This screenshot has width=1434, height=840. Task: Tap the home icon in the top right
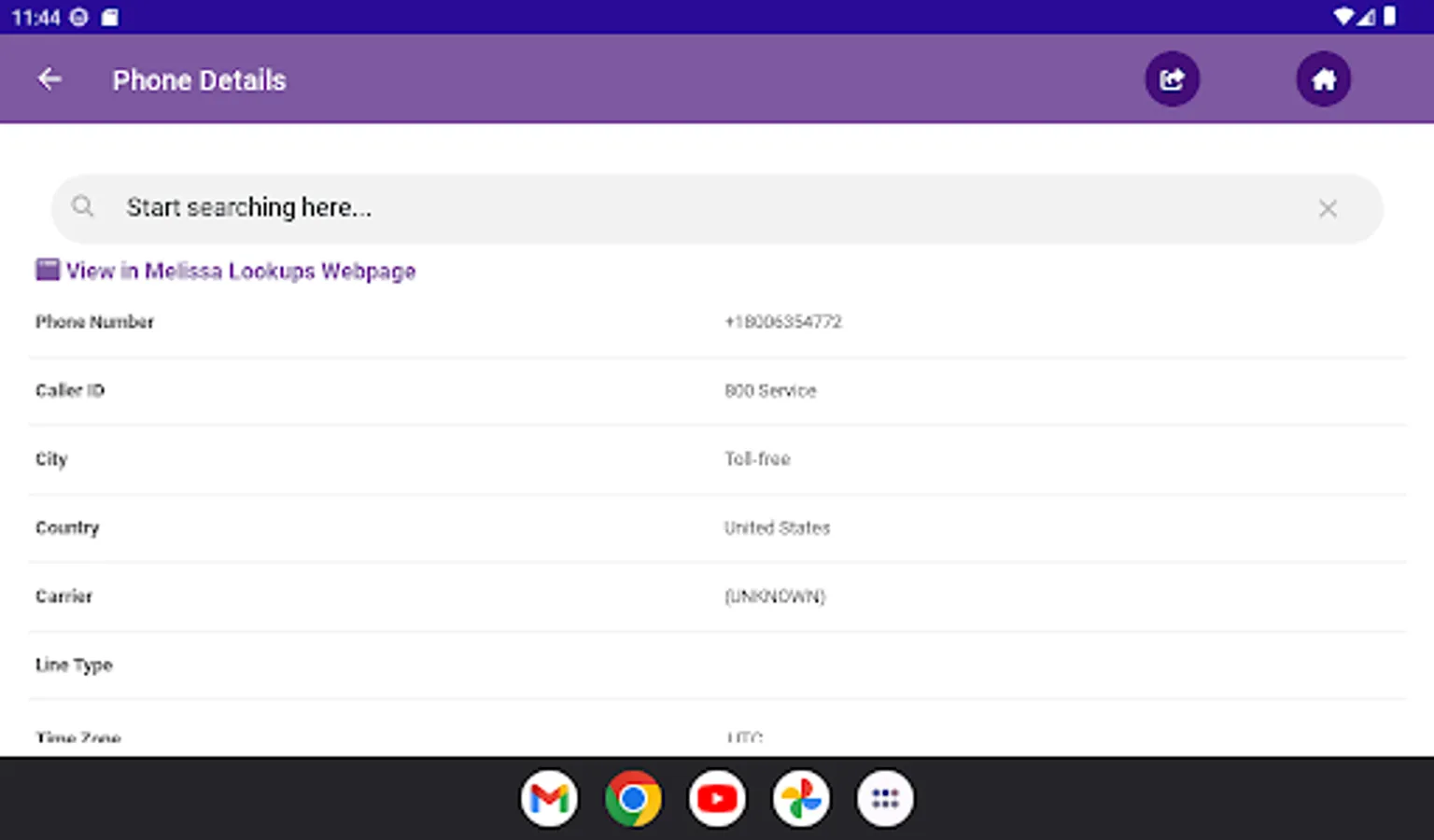click(x=1324, y=79)
